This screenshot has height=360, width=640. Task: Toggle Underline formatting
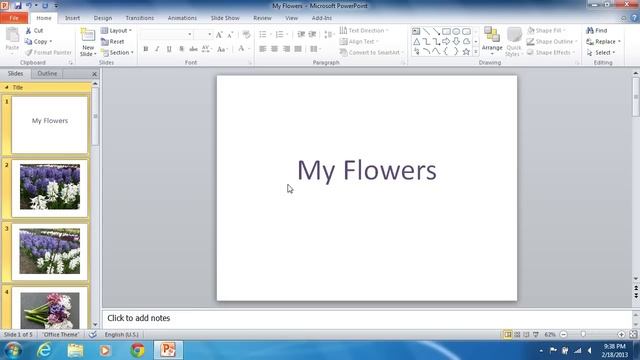[x=169, y=49]
